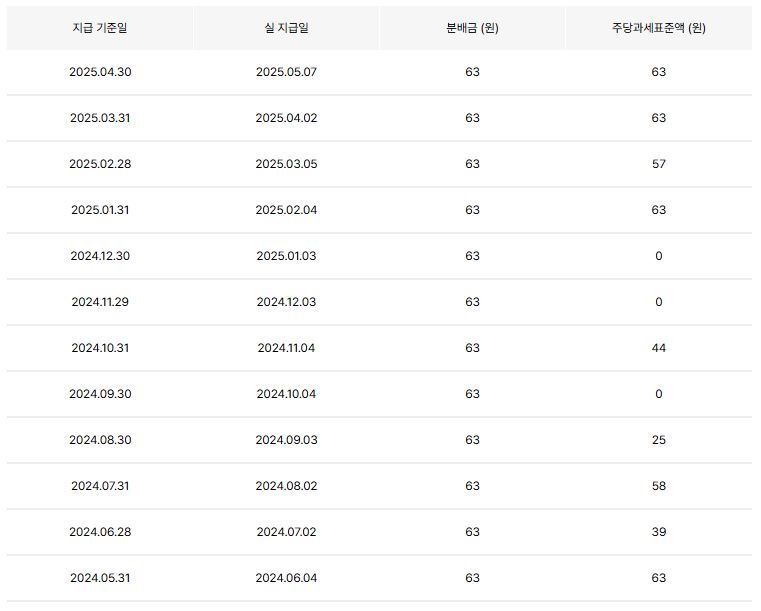The width and height of the screenshot is (761, 611).
Task: Select the 2024.09.30 record date cell
Action: point(100,394)
